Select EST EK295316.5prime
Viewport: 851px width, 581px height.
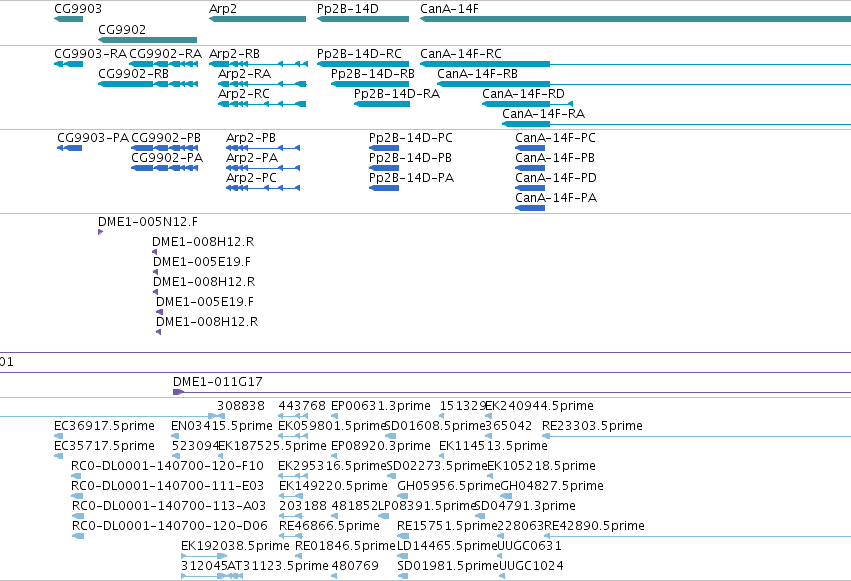[293, 476]
